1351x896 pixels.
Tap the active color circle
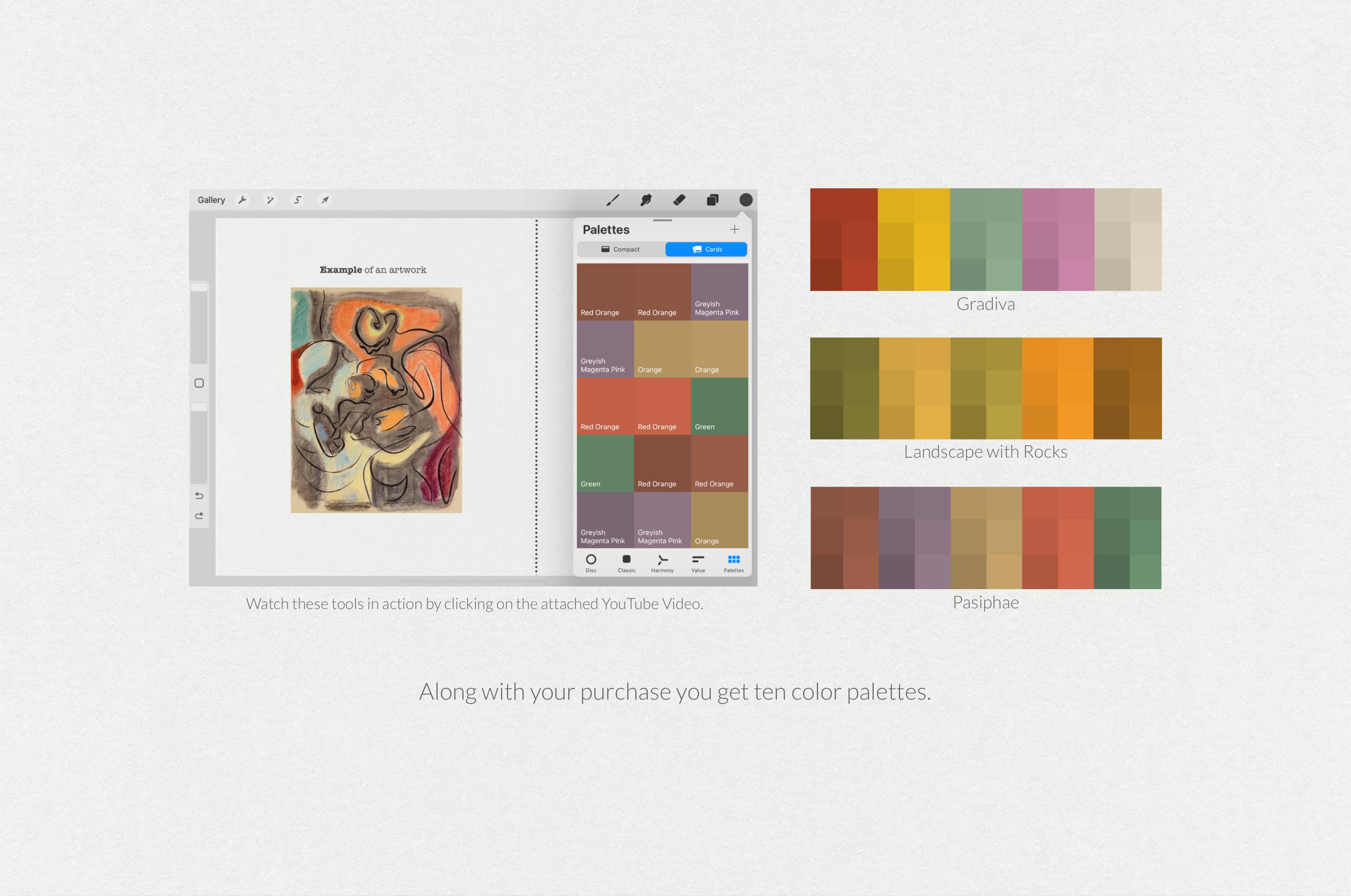(x=746, y=199)
